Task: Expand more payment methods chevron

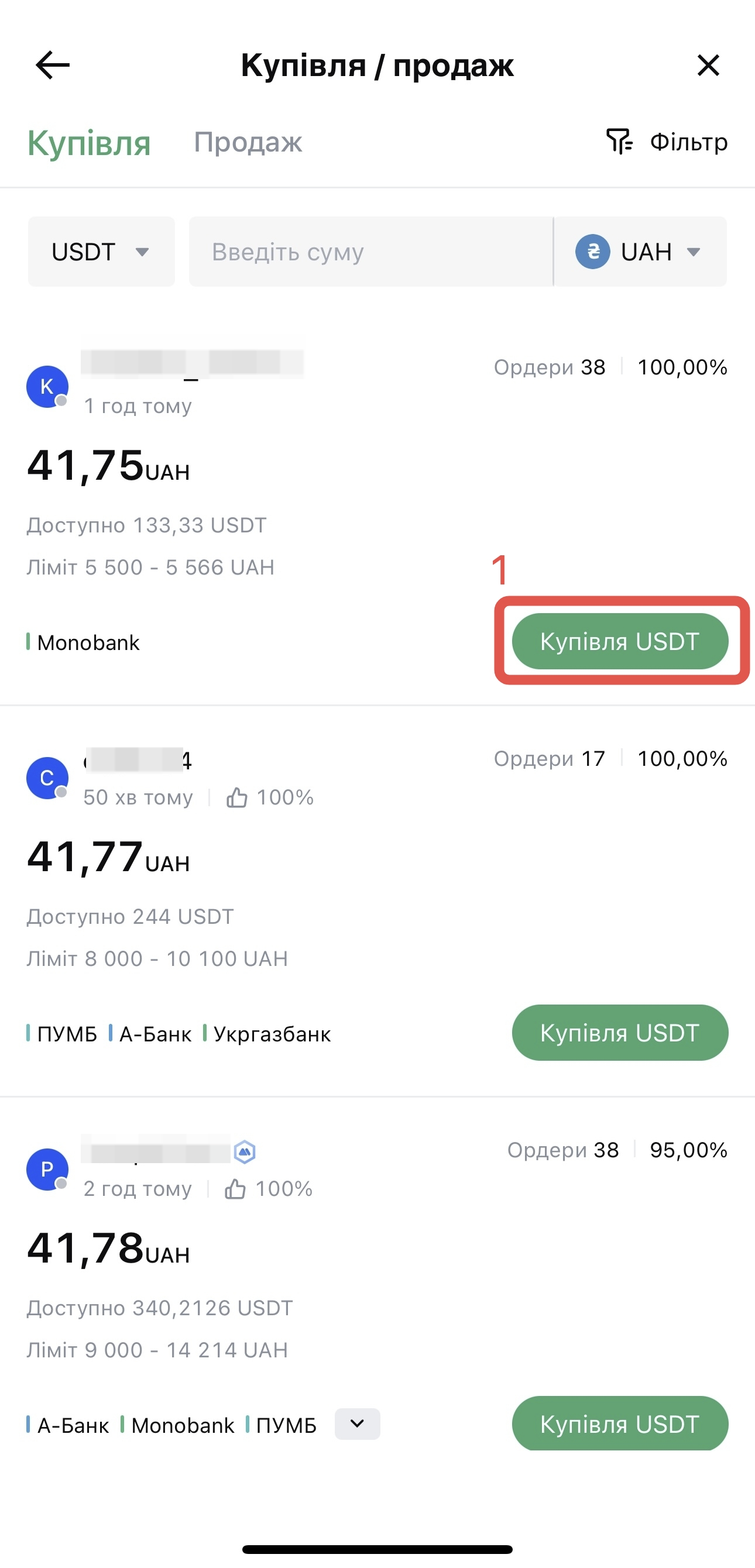Action: pyautogui.click(x=358, y=1423)
